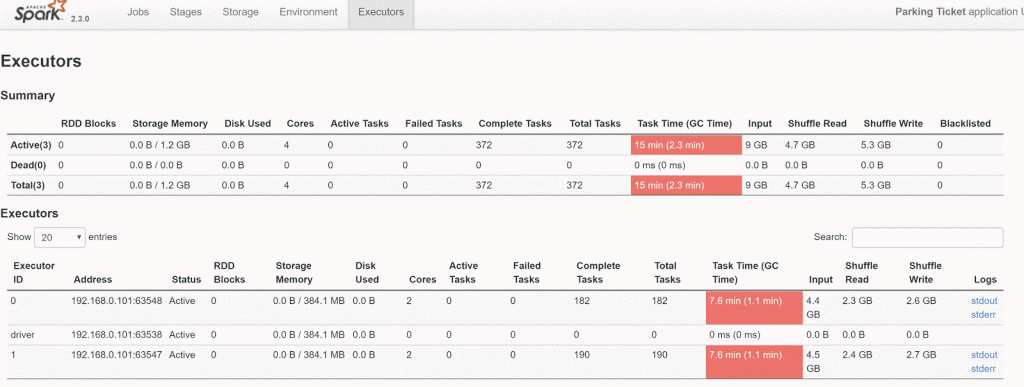
Task: Click executor 1's 7.6 min task time cell
Action: (x=754, y=362)
